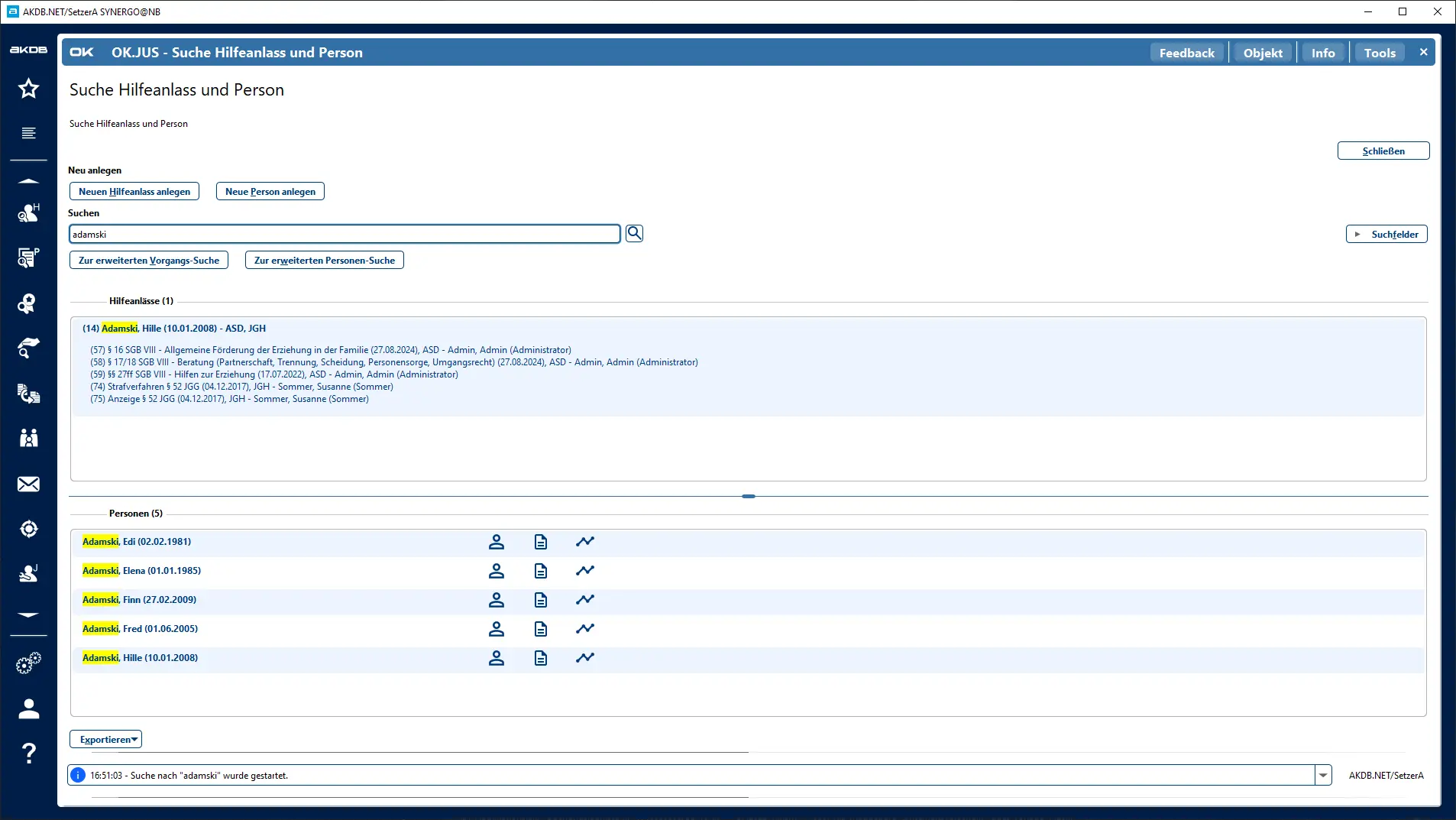Open the Objekt menu
The height and width of the screenshot is (820, 1456).
point(1263,53)
